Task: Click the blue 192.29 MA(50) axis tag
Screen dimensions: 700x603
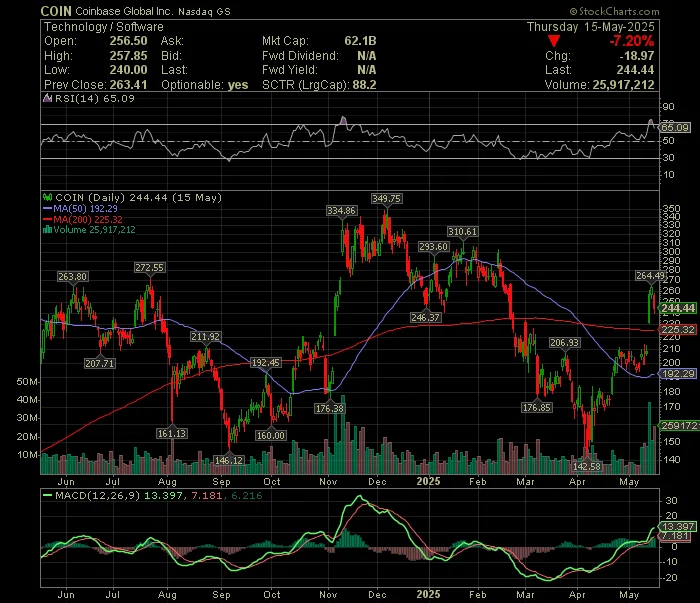Action: coord(678,374)
